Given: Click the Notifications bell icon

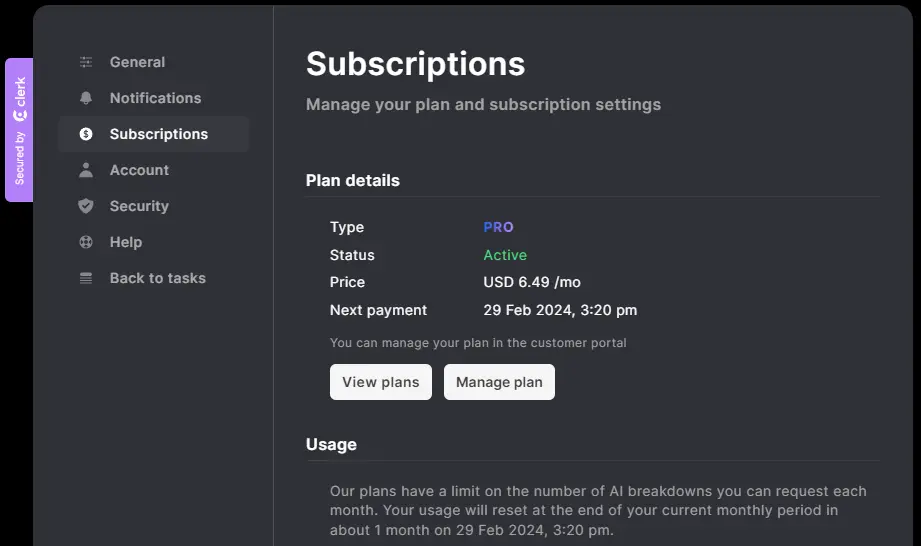Looking at the screenshot, I should [86, 98].
